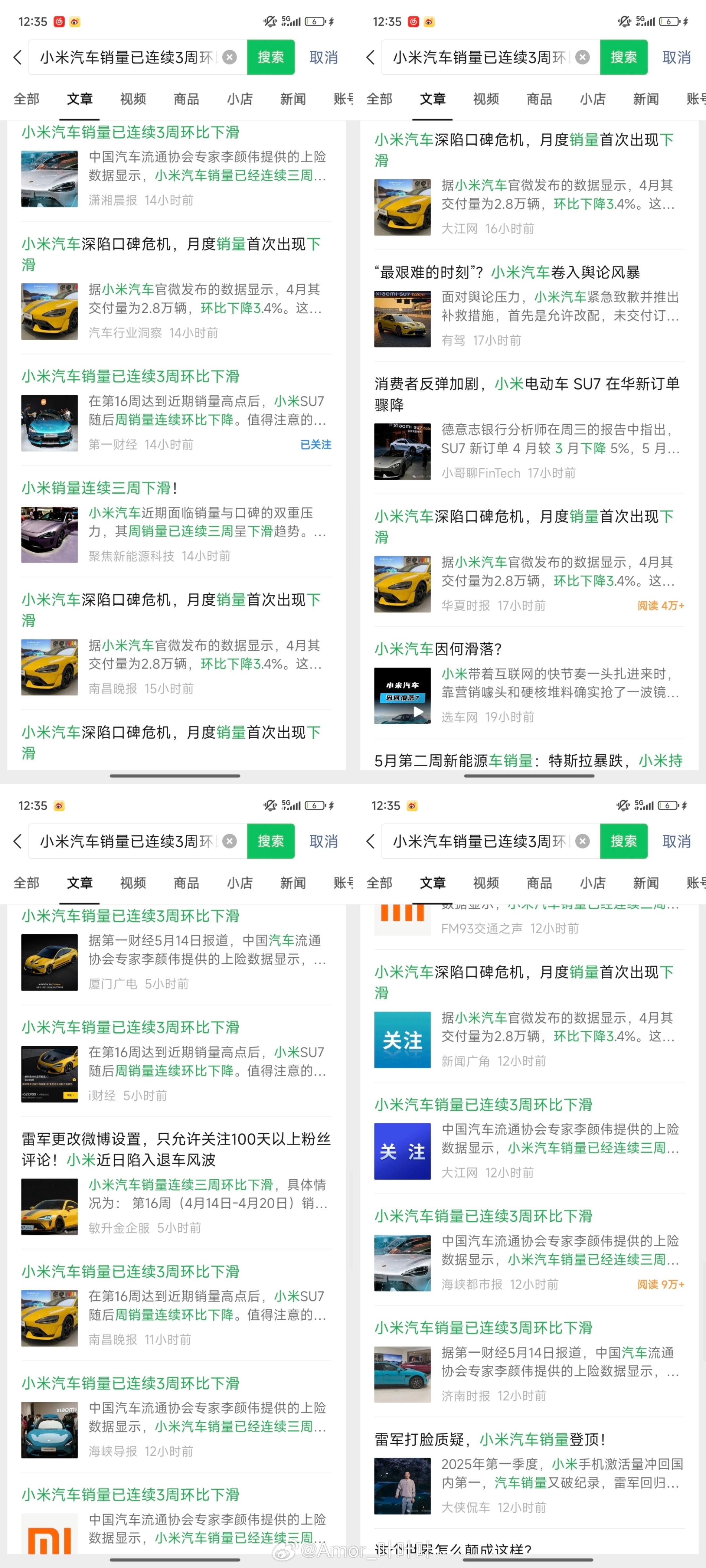
Task: Tap 已关注 beside the 第一财经 article
Action: (x=315, y=444)
